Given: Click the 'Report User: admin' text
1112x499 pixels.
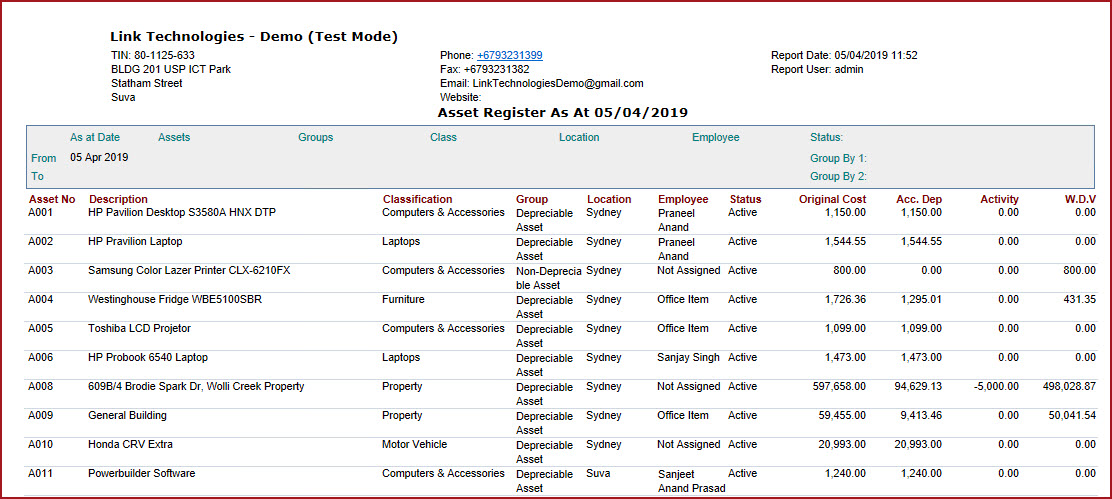Looking at the screenshot, I should [x=817, y=69].
